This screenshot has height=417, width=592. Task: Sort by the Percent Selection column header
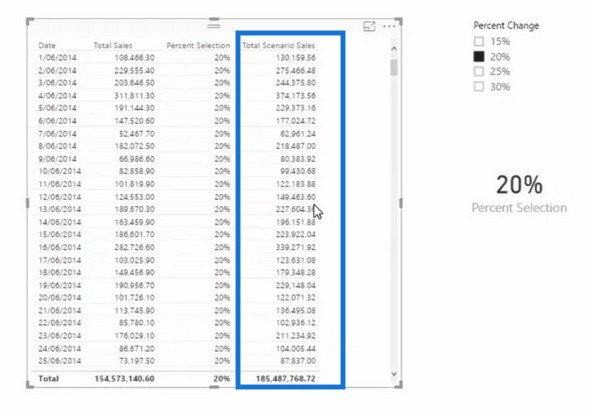pyautogui.click(x=198, y=45)
